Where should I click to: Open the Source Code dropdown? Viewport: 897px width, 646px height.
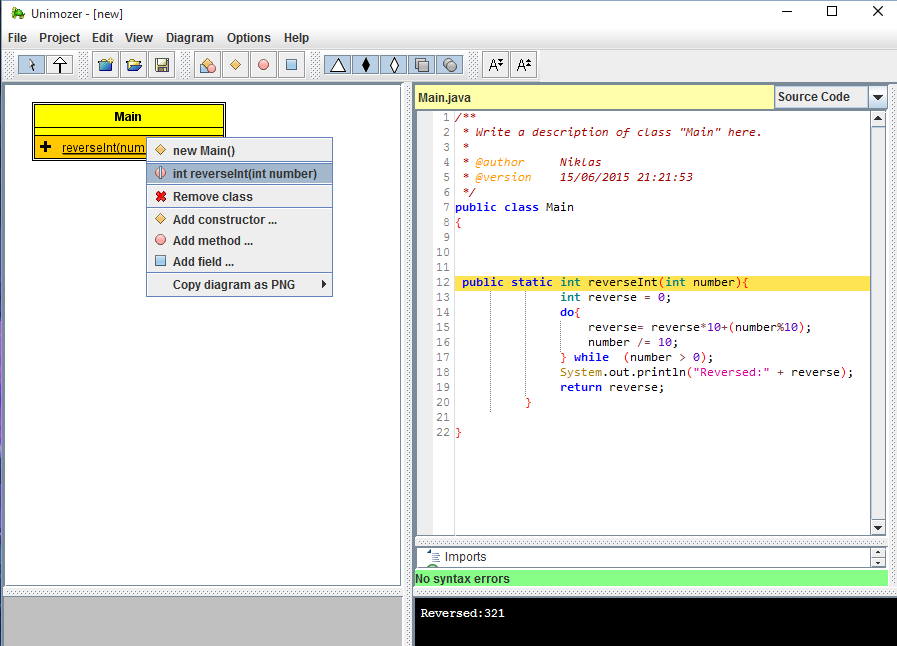(x=877, y=97)
